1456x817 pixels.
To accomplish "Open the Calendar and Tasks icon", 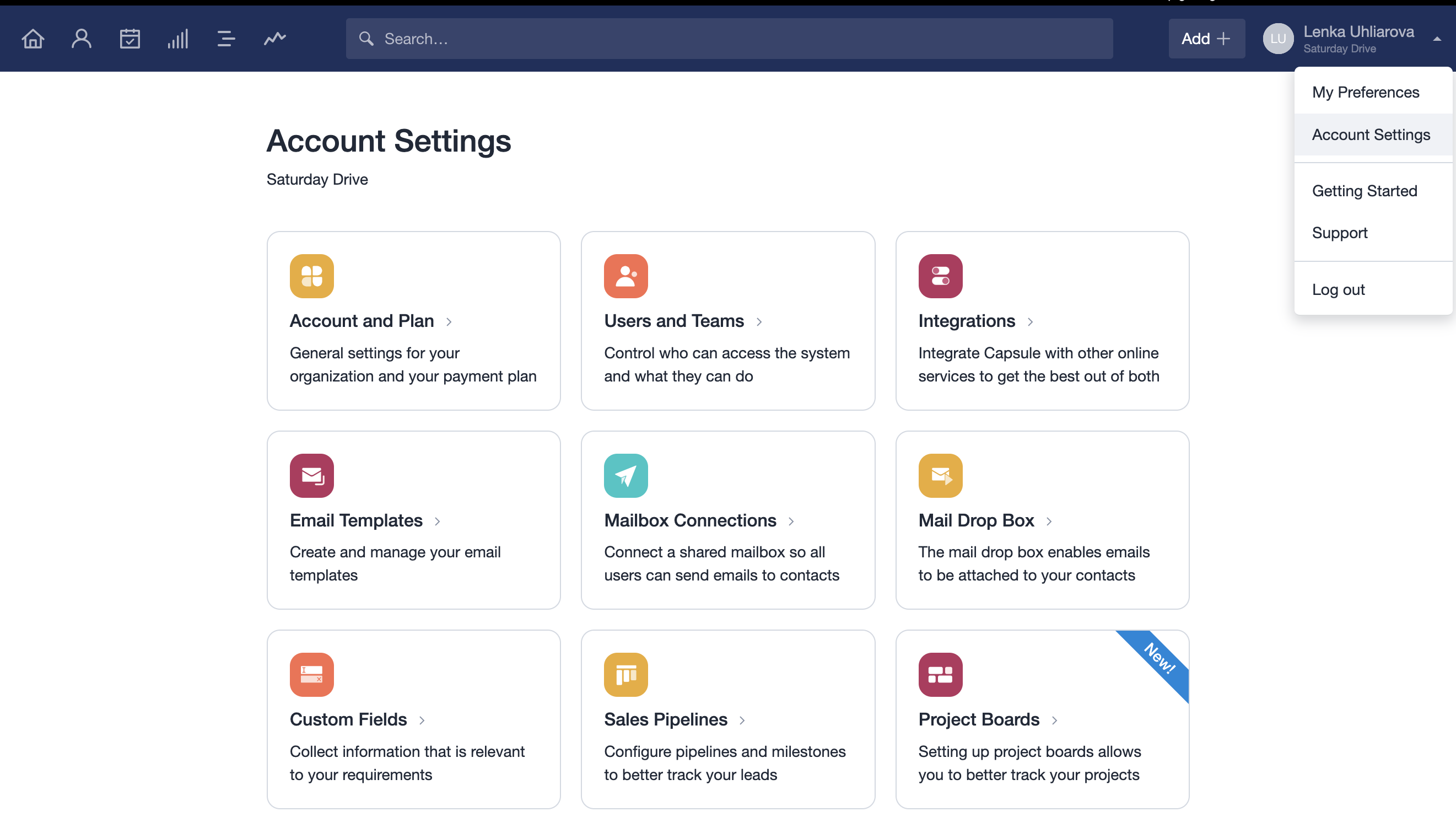I will click(130, 39).
